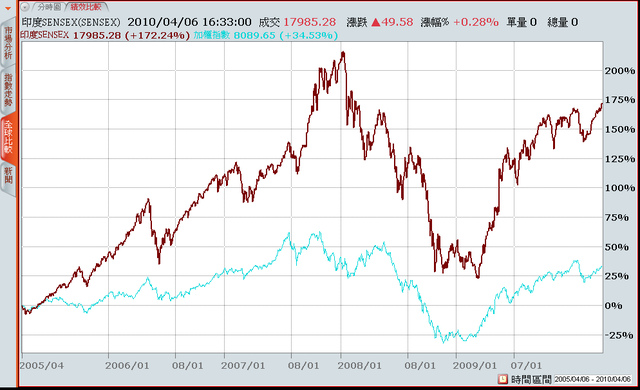Click the -25% y-axis label
The image size is (640, 390).
click(x=619, y=335)
